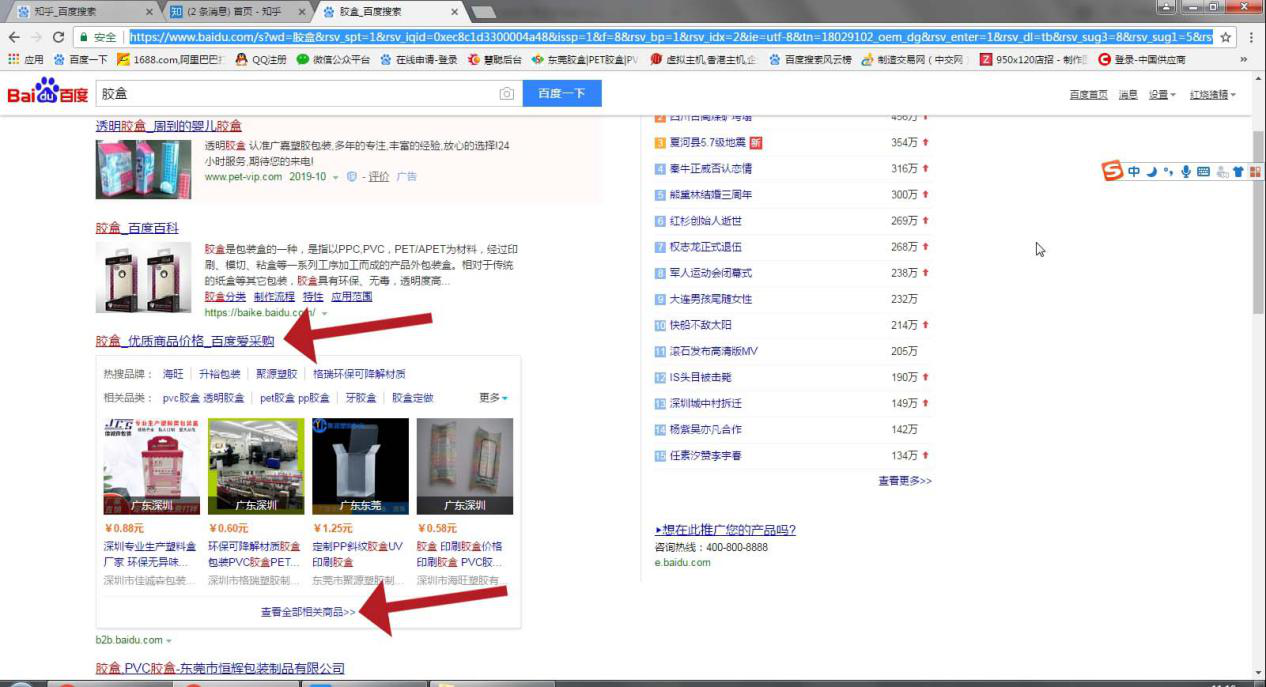The height and width of the screenshot is (687, 1266).
Task: Reload the page with the refresh icon
Action: 59,37
